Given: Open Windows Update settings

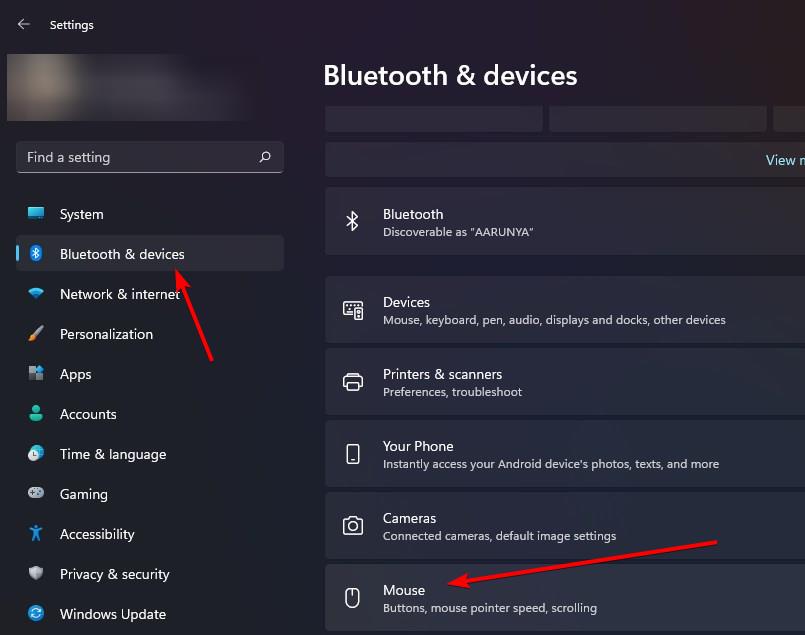Looking at the screenshot, I should (x=113, y=614).
